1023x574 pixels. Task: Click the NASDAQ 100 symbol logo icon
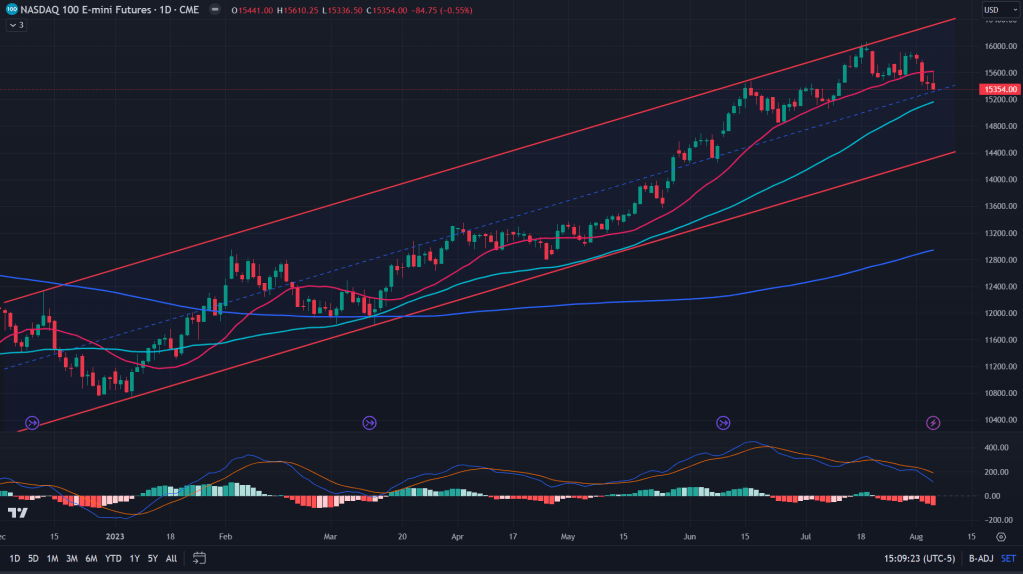[10, 10]
